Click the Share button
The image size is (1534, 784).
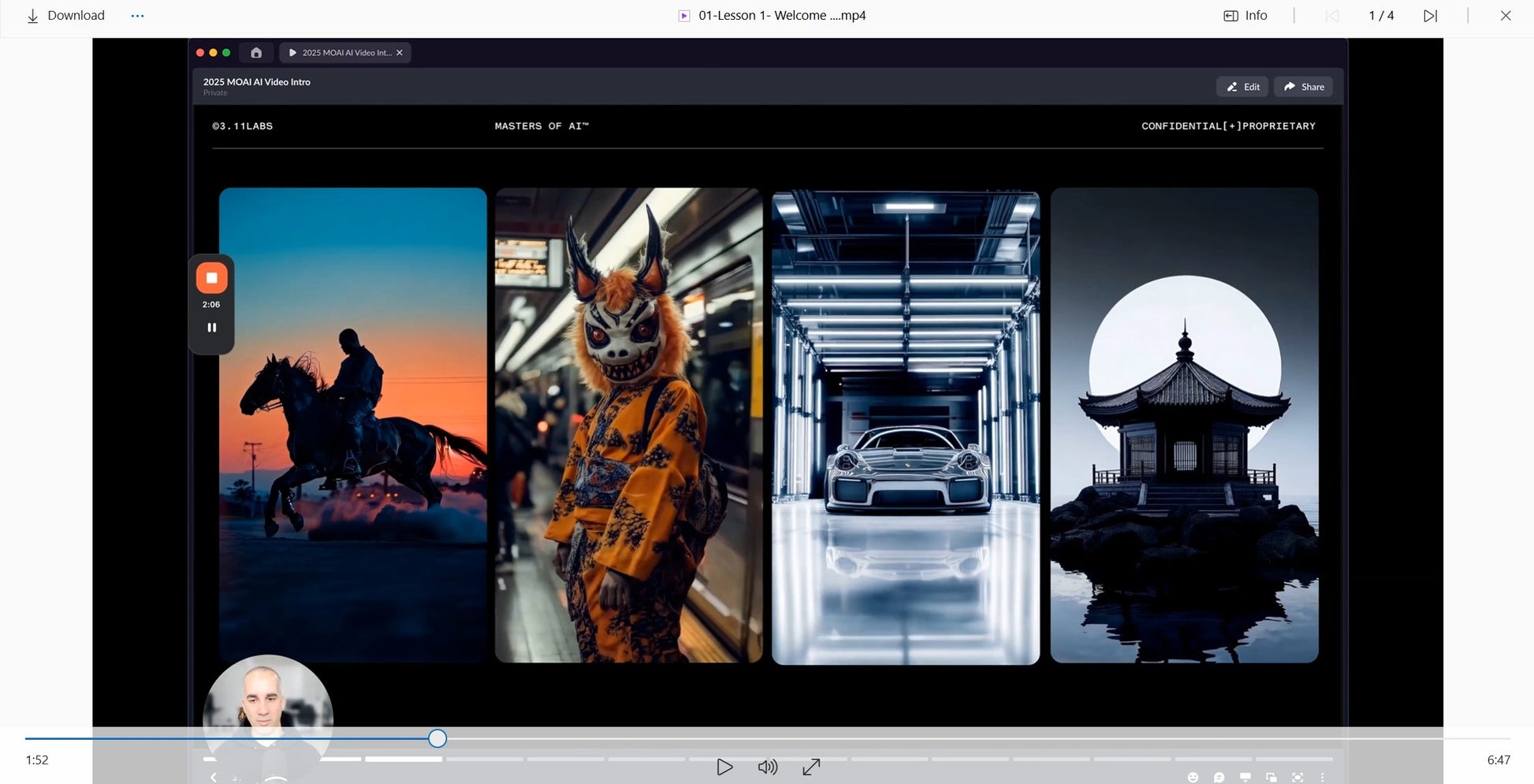[1303, 87]
